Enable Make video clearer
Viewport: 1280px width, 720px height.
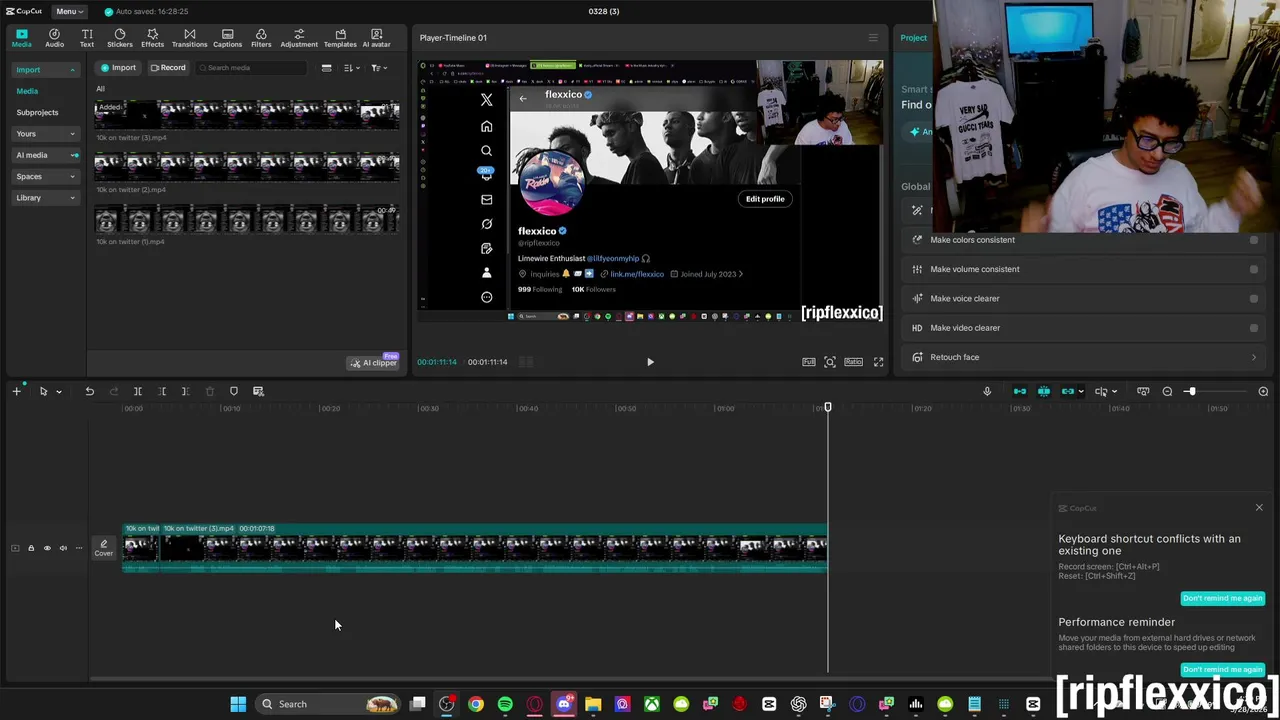[1254, 328]
